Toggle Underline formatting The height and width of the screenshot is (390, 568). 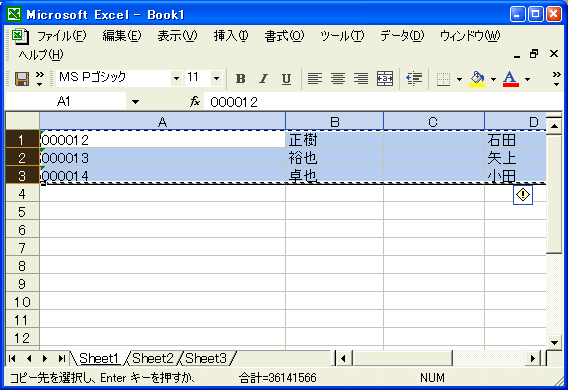click(286, 79)
